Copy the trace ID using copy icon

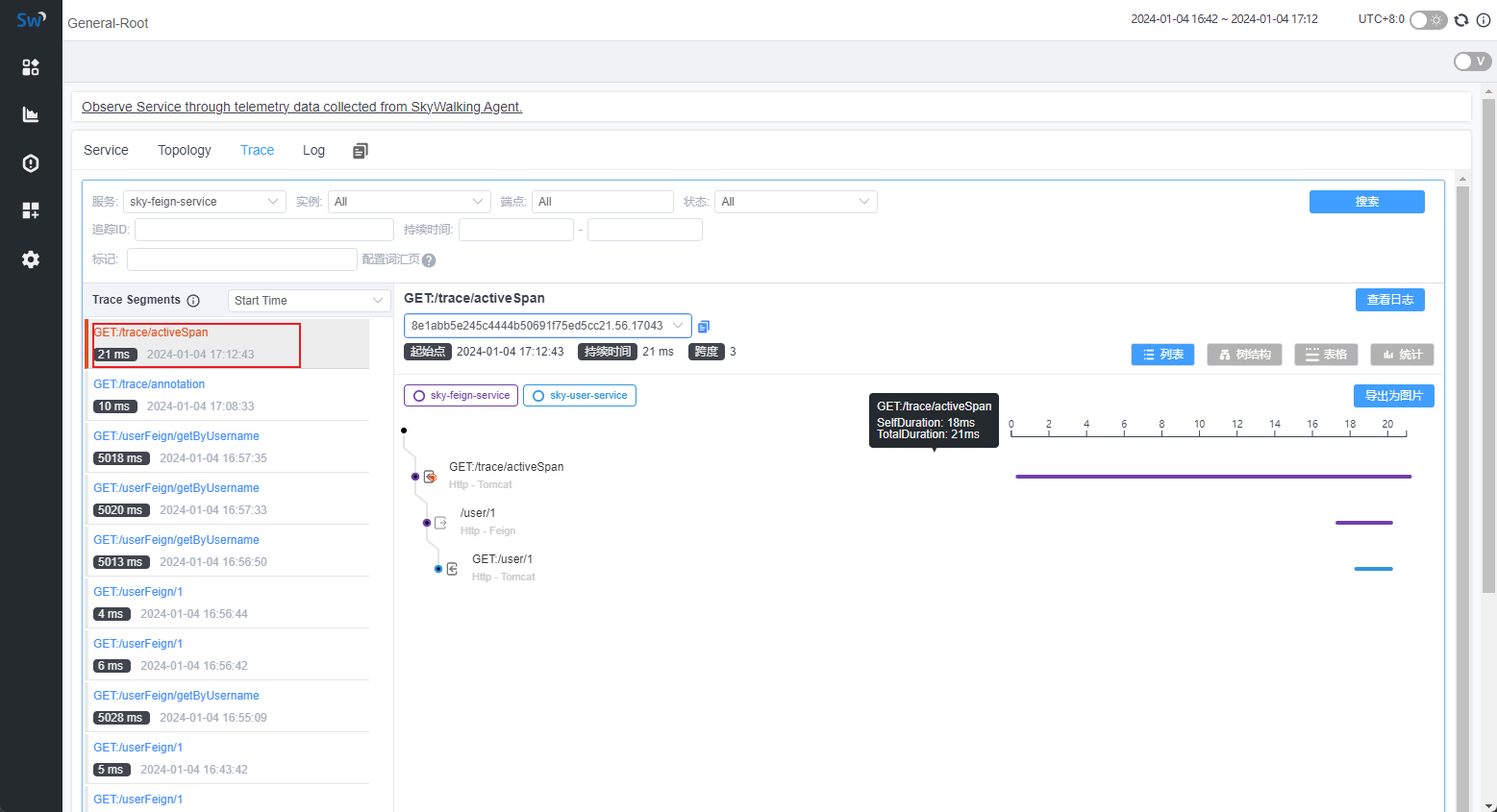point(704,327)
